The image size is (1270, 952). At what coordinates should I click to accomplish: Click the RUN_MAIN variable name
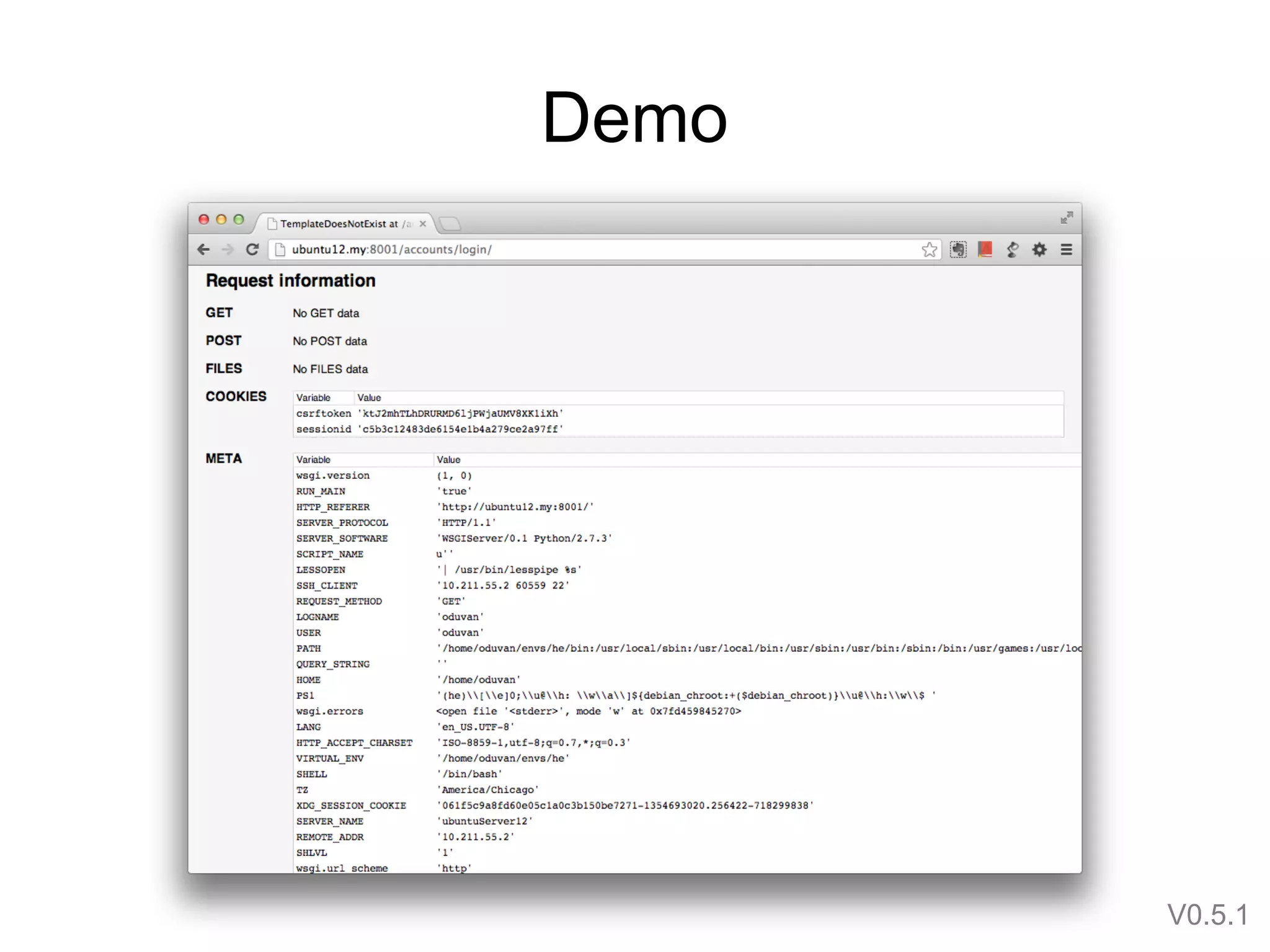321,491
